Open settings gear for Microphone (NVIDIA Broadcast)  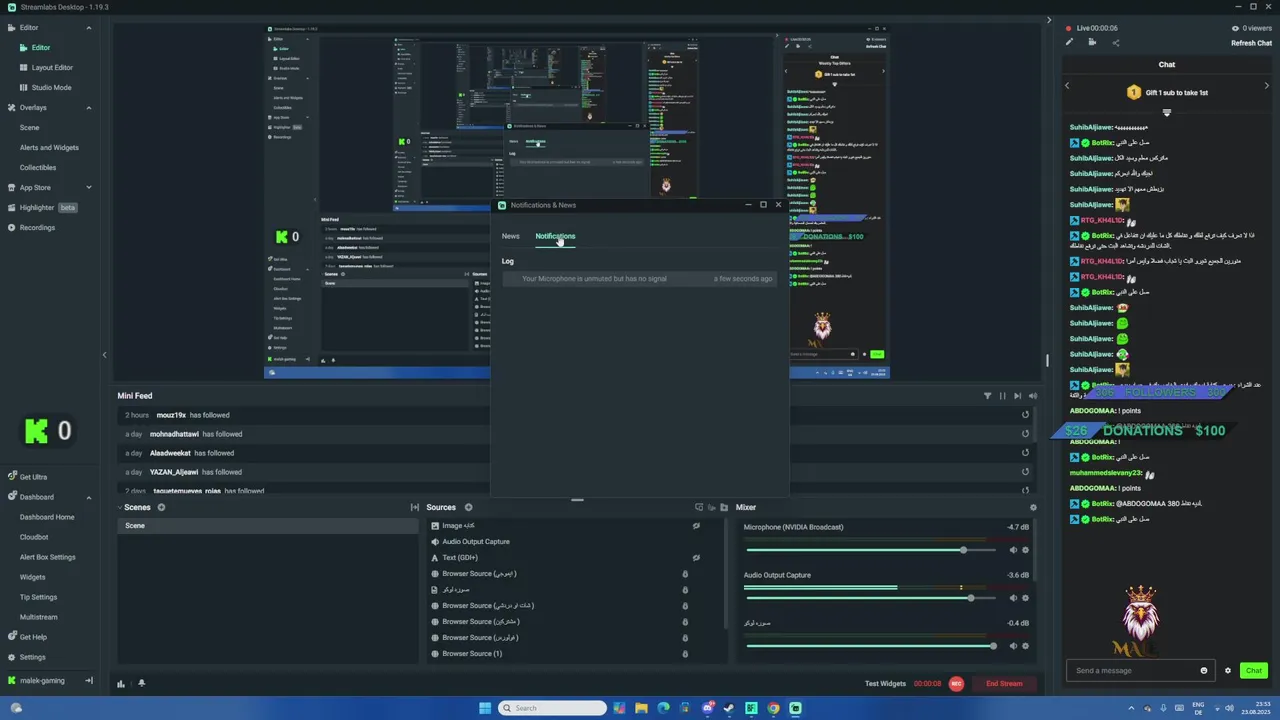[1025, 550]
